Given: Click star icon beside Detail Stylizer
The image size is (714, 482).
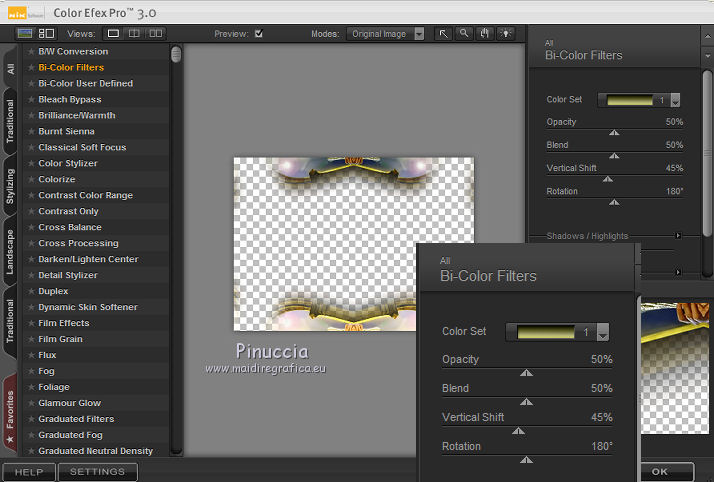Looking at the screenshot, I should click(31, 275).
